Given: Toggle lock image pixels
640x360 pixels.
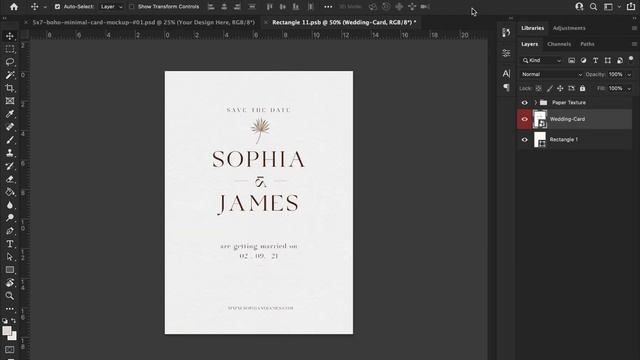Looking at the screenshot, I should coord(550,88).
